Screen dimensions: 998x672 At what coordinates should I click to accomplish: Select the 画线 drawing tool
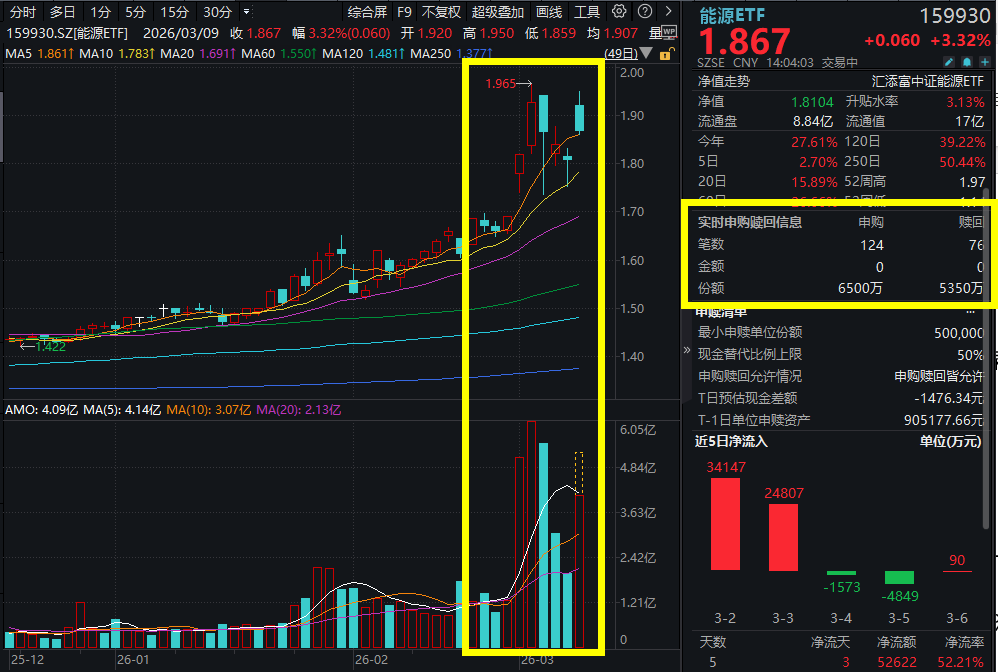coord(549,12)
